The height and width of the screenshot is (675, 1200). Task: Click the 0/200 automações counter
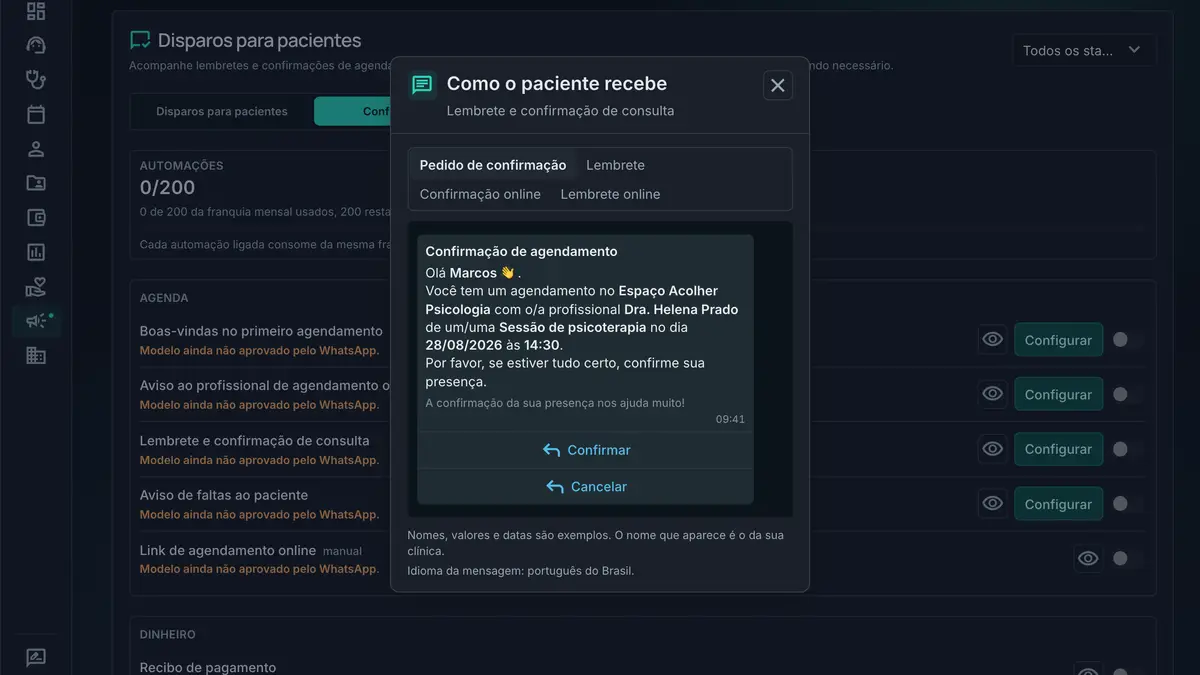[x=167, y=187]
